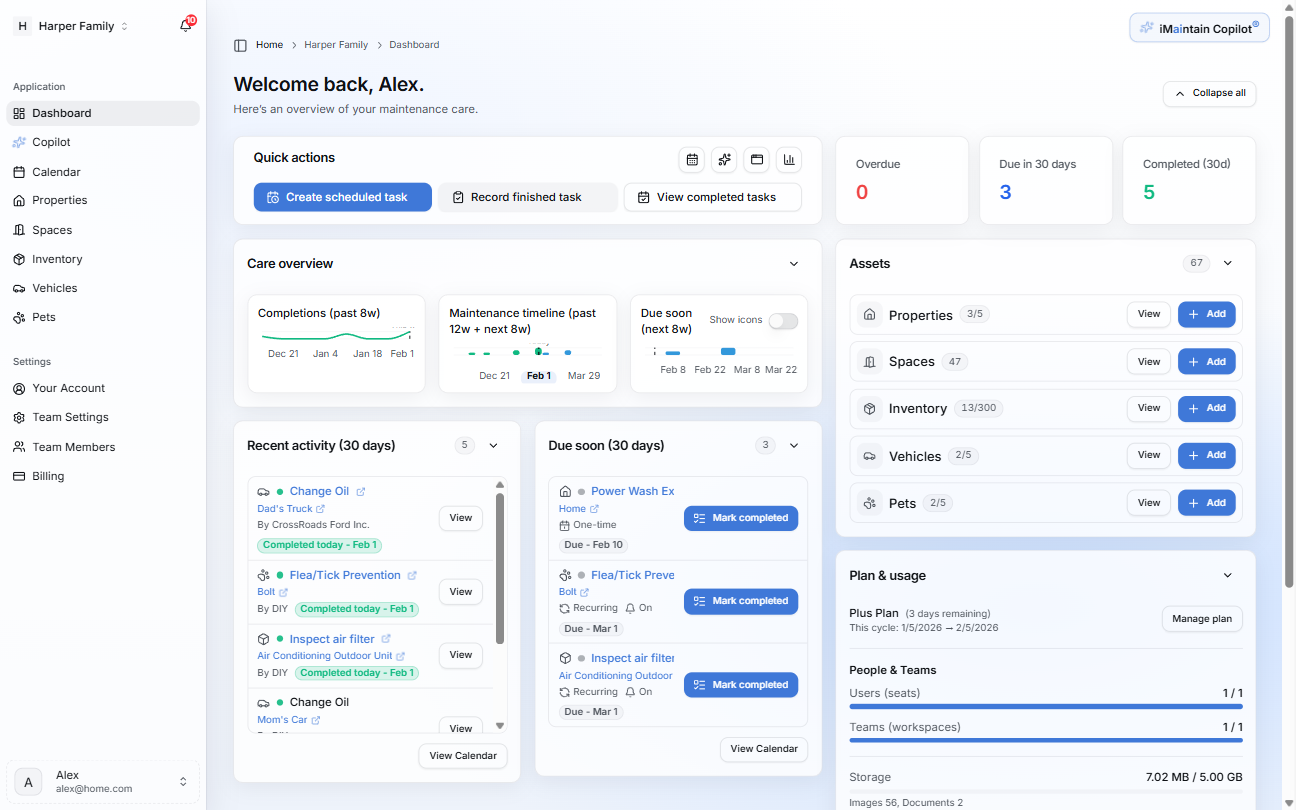
Task: Click the Recent activity scrollbar
Action: point(500,568)
